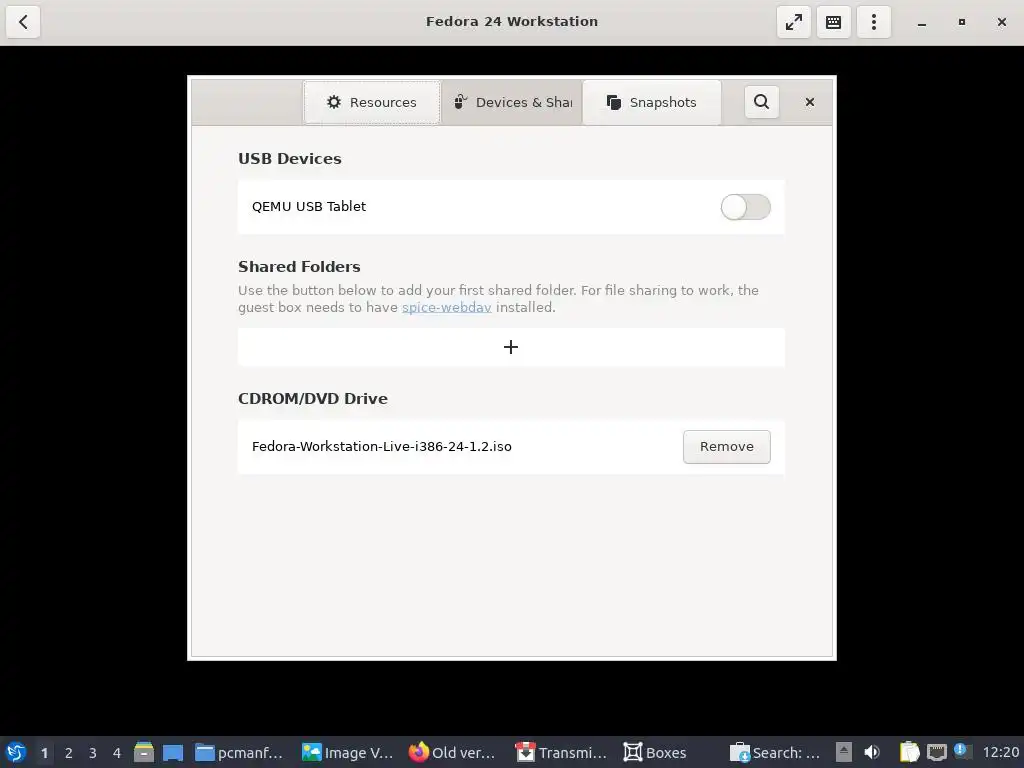
Task: Open the update notification tray icon
Action: pyautogui.click(x=962, y=751)
